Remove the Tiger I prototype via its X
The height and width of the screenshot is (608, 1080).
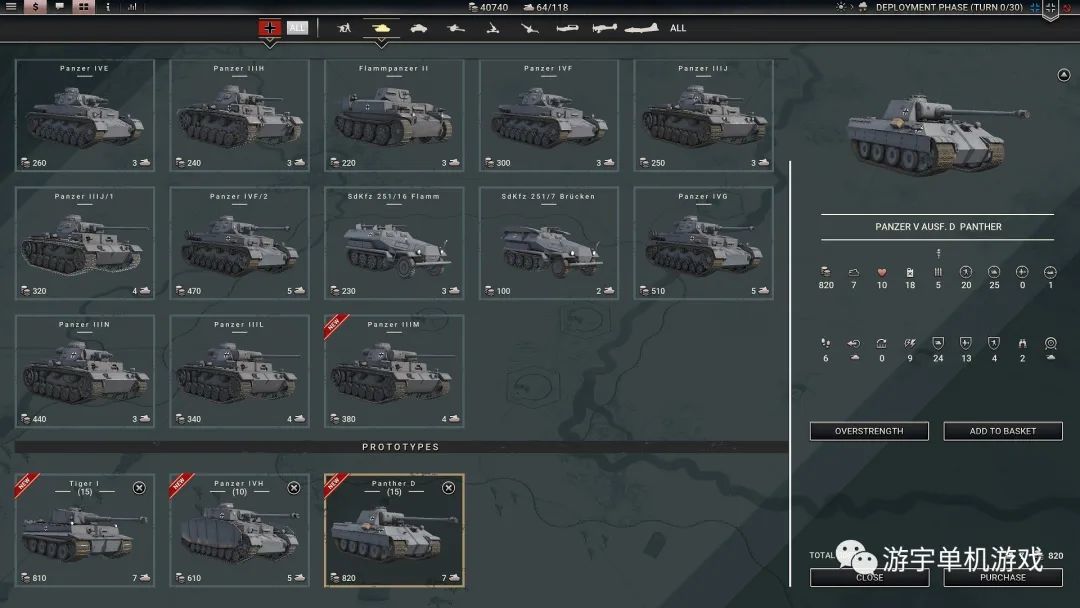coord(140,488)
